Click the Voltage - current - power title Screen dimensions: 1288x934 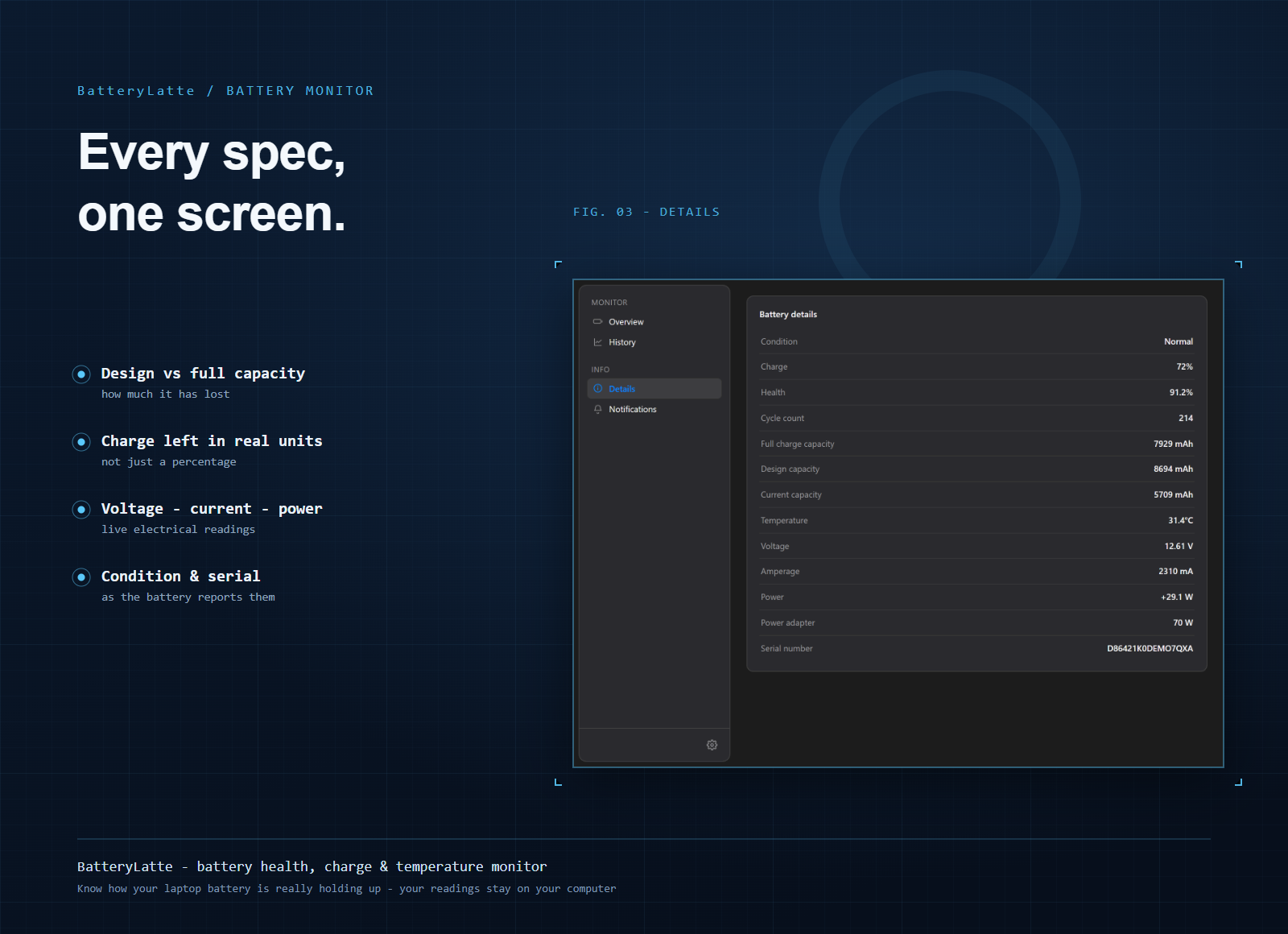(x=212, y=509)
